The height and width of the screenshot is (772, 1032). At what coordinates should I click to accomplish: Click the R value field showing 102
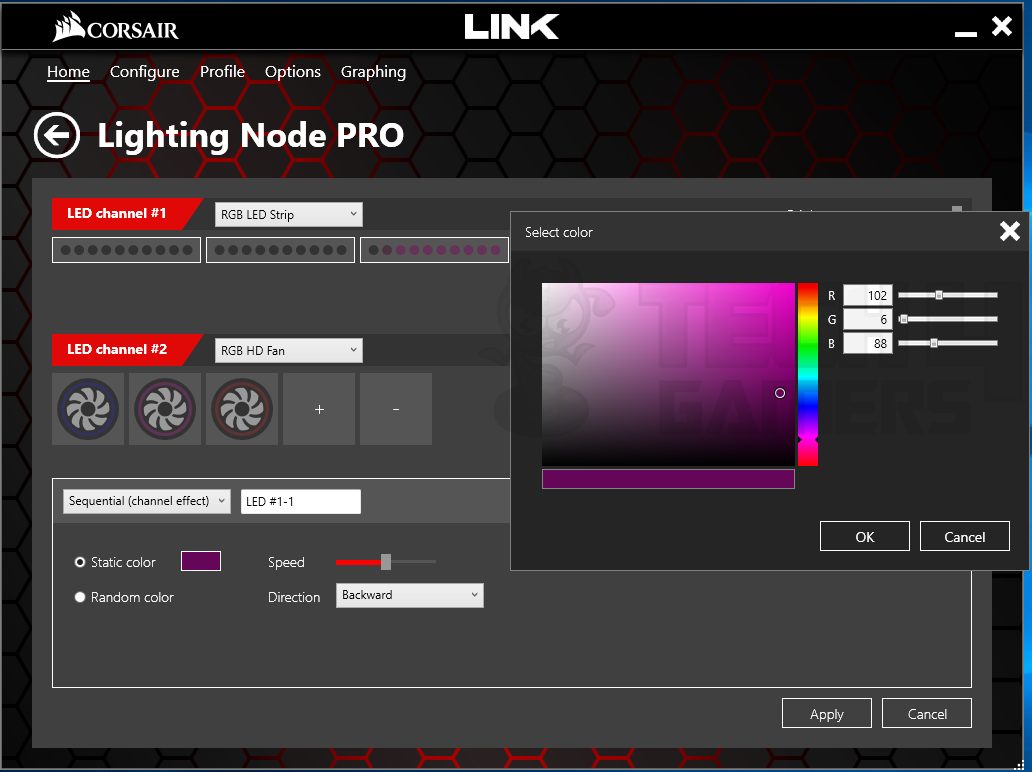(x=867, y=296)
